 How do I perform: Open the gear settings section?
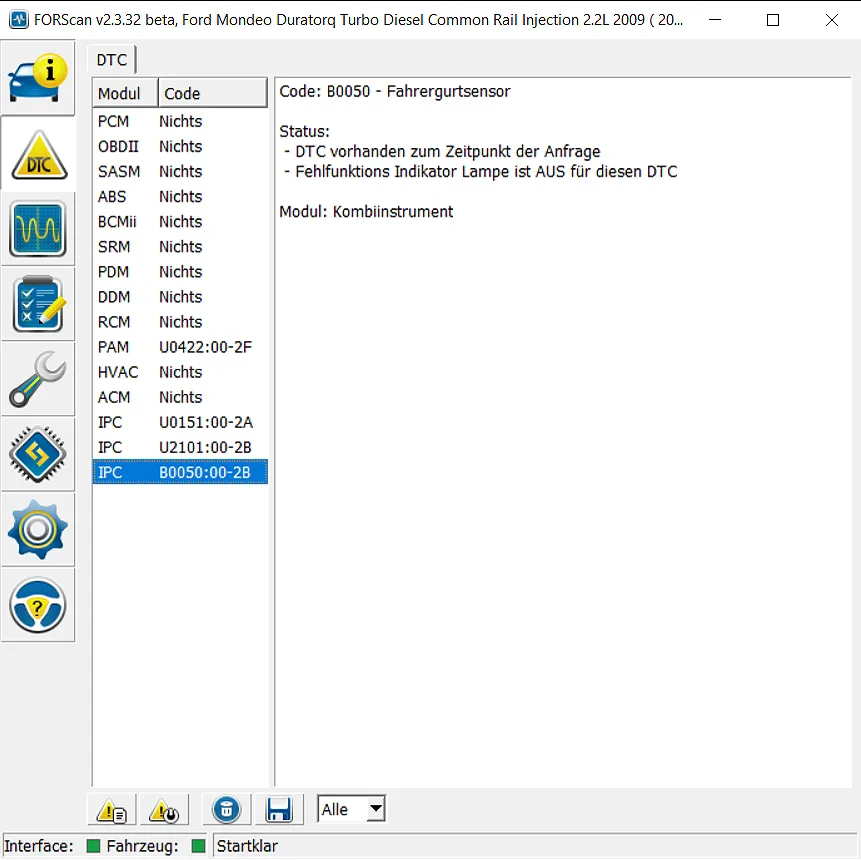coord(38,529)
